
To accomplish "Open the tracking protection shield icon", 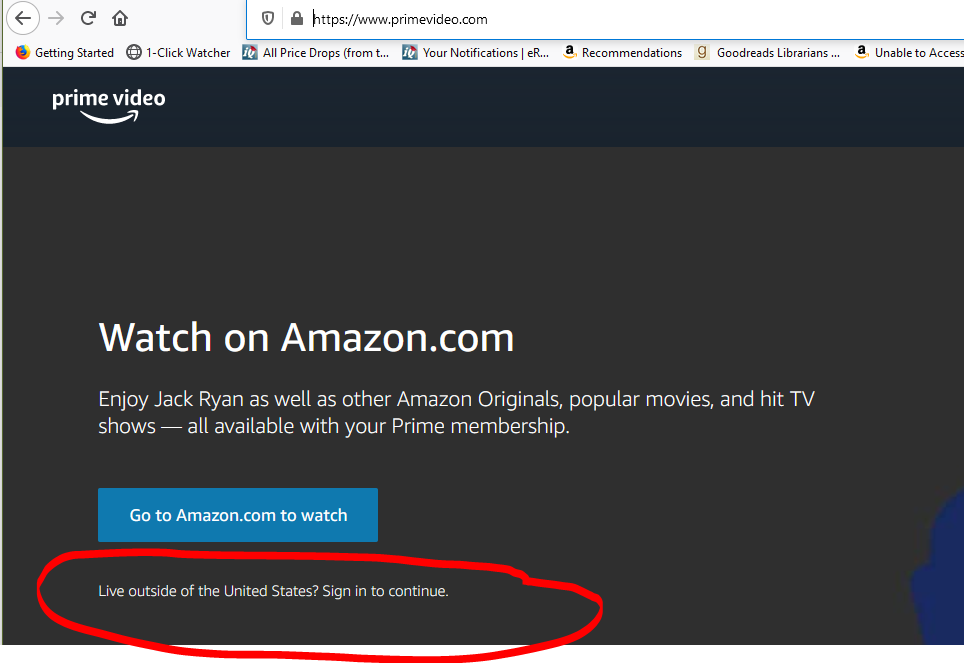I will 268,19.
